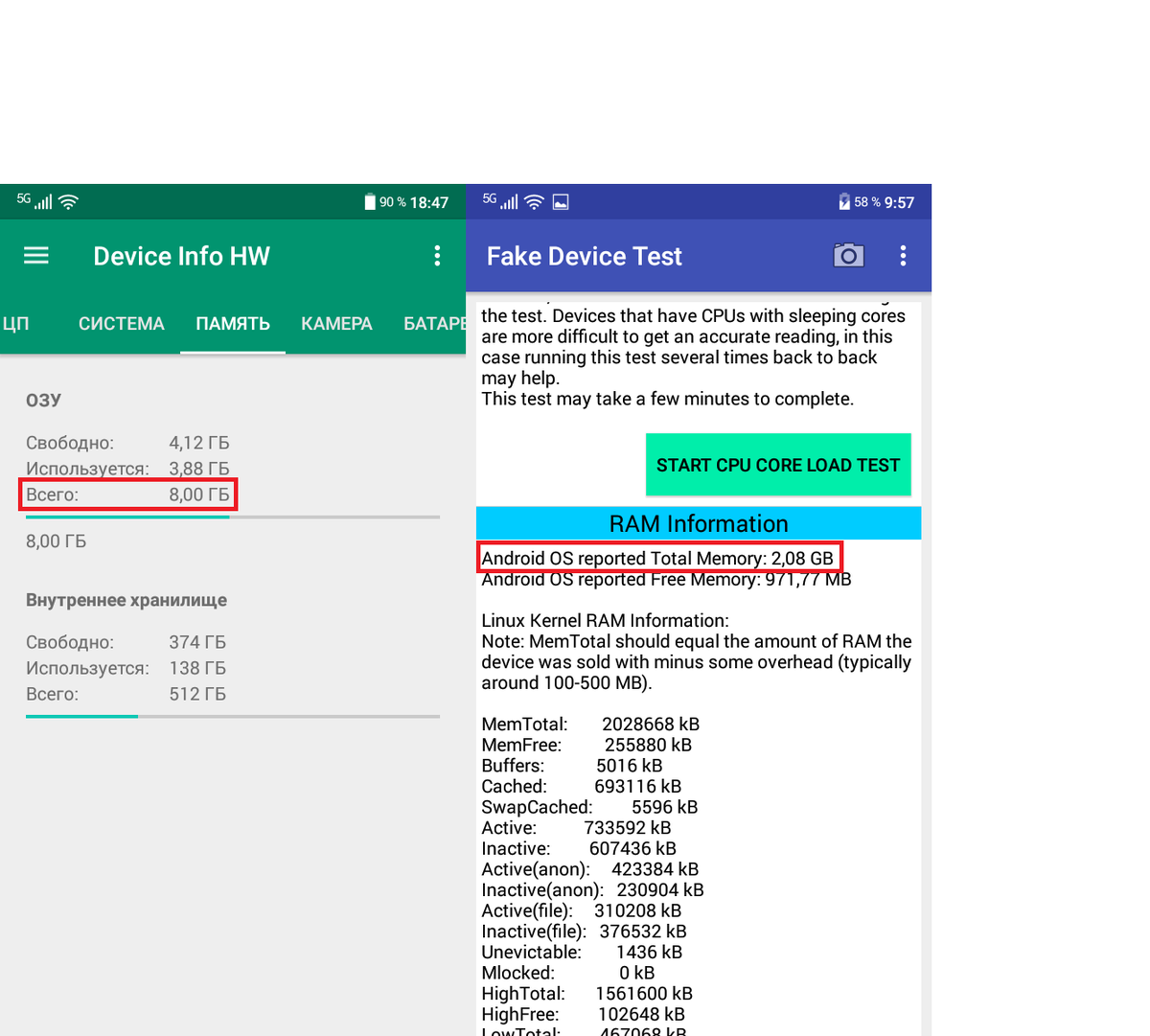Select the Внутреннее хранилище heading
This screenshot has height=1036, width=1150.
click(126, 600)
